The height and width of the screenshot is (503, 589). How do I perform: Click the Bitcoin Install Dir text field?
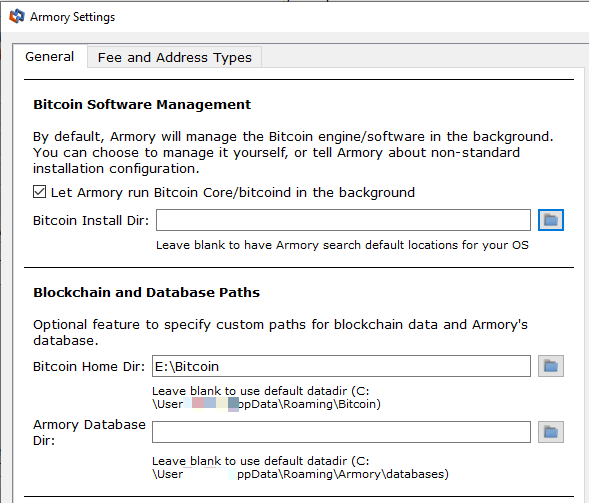[343, 220]
